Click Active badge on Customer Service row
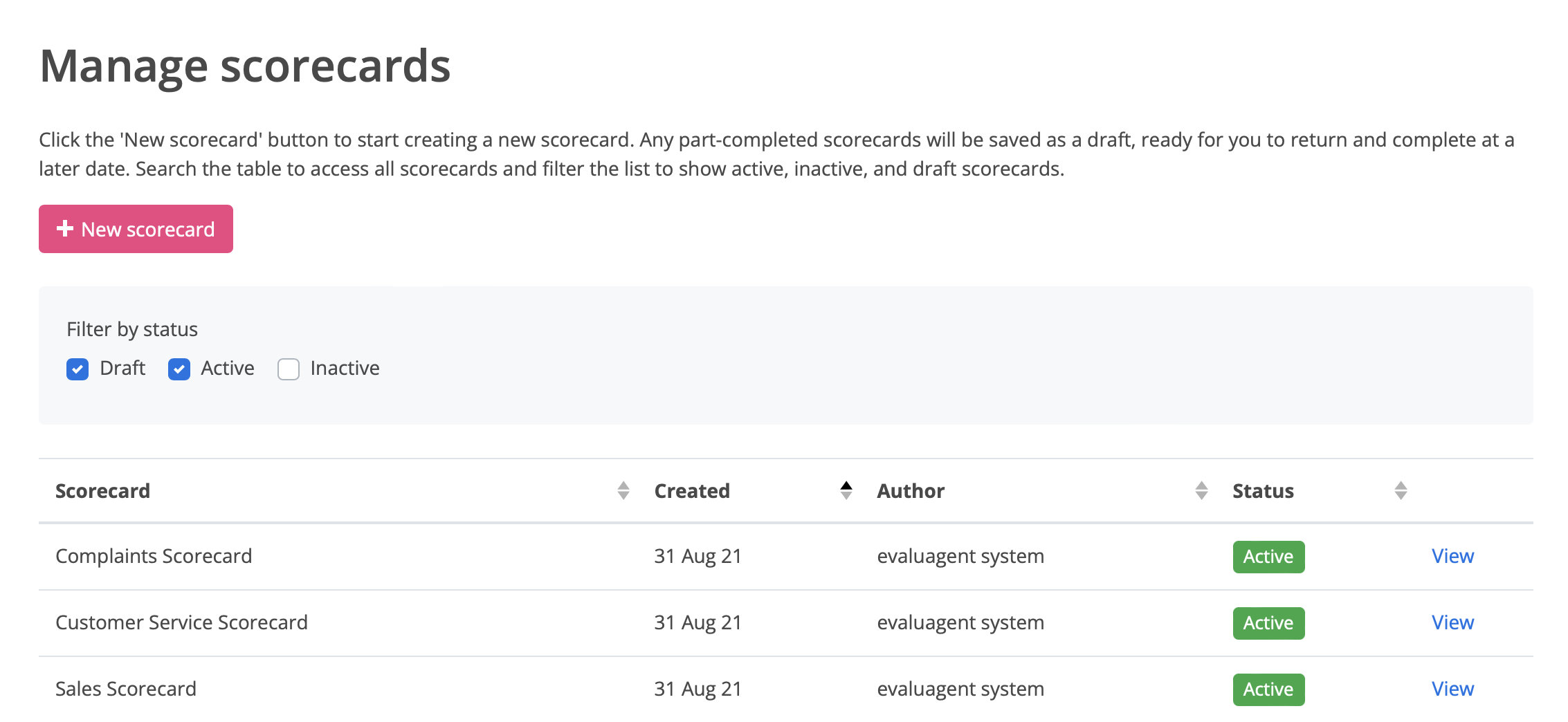This screenshot has height=722, width=1568. [x=1268, y=623]
